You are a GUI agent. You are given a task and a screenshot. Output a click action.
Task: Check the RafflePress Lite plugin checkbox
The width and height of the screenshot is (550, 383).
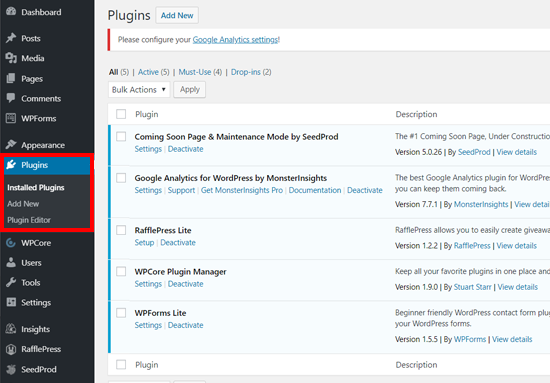point(121,230)
